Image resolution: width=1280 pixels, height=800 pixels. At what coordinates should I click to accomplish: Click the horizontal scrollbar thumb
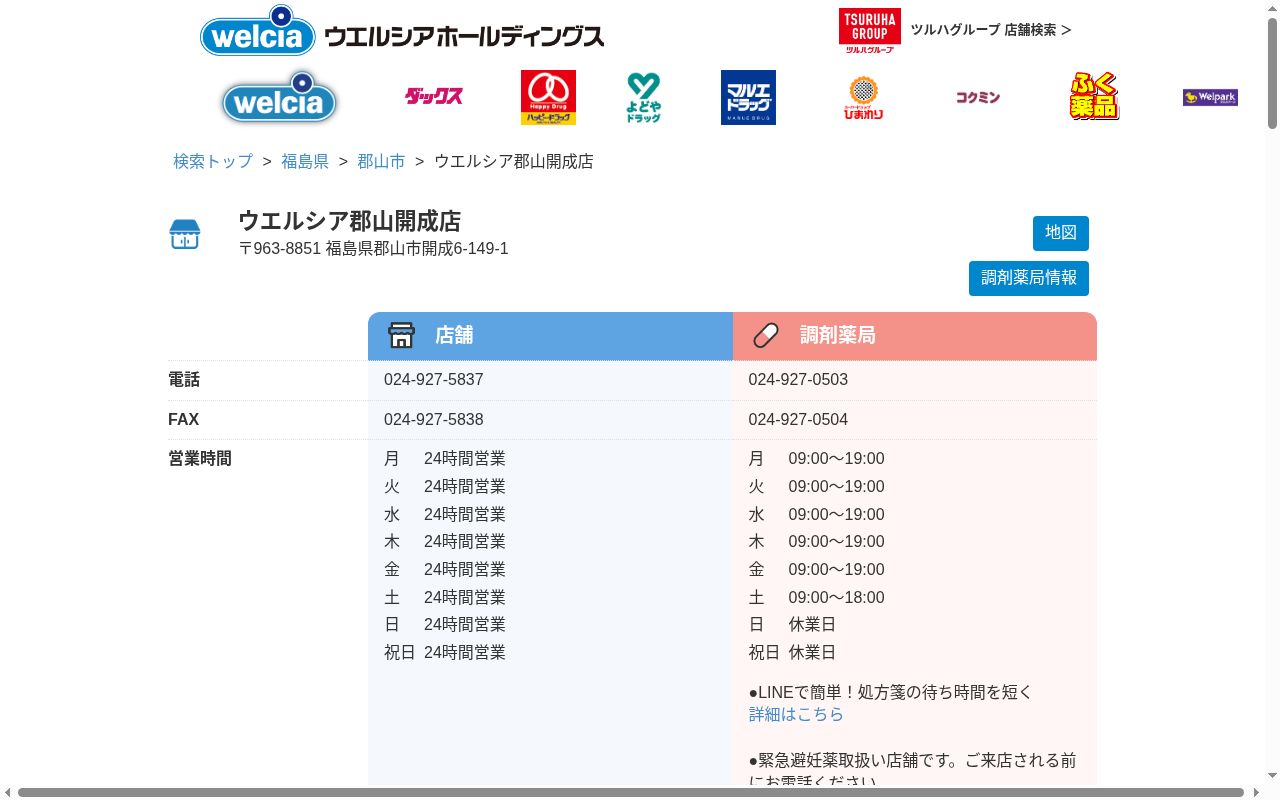coord(631,793)
